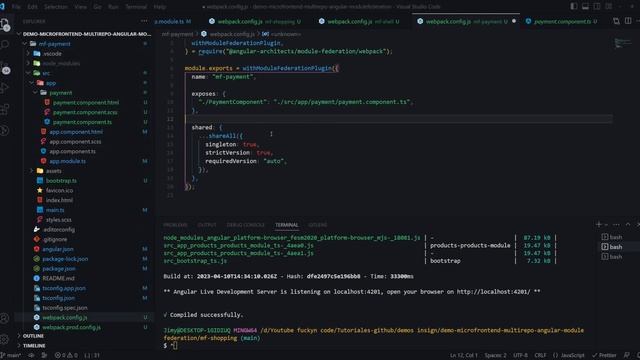Open Explorer views and more actions menu
Viewport: 640px width, 360px height.
pyautogui.click(x=144, y=21)
